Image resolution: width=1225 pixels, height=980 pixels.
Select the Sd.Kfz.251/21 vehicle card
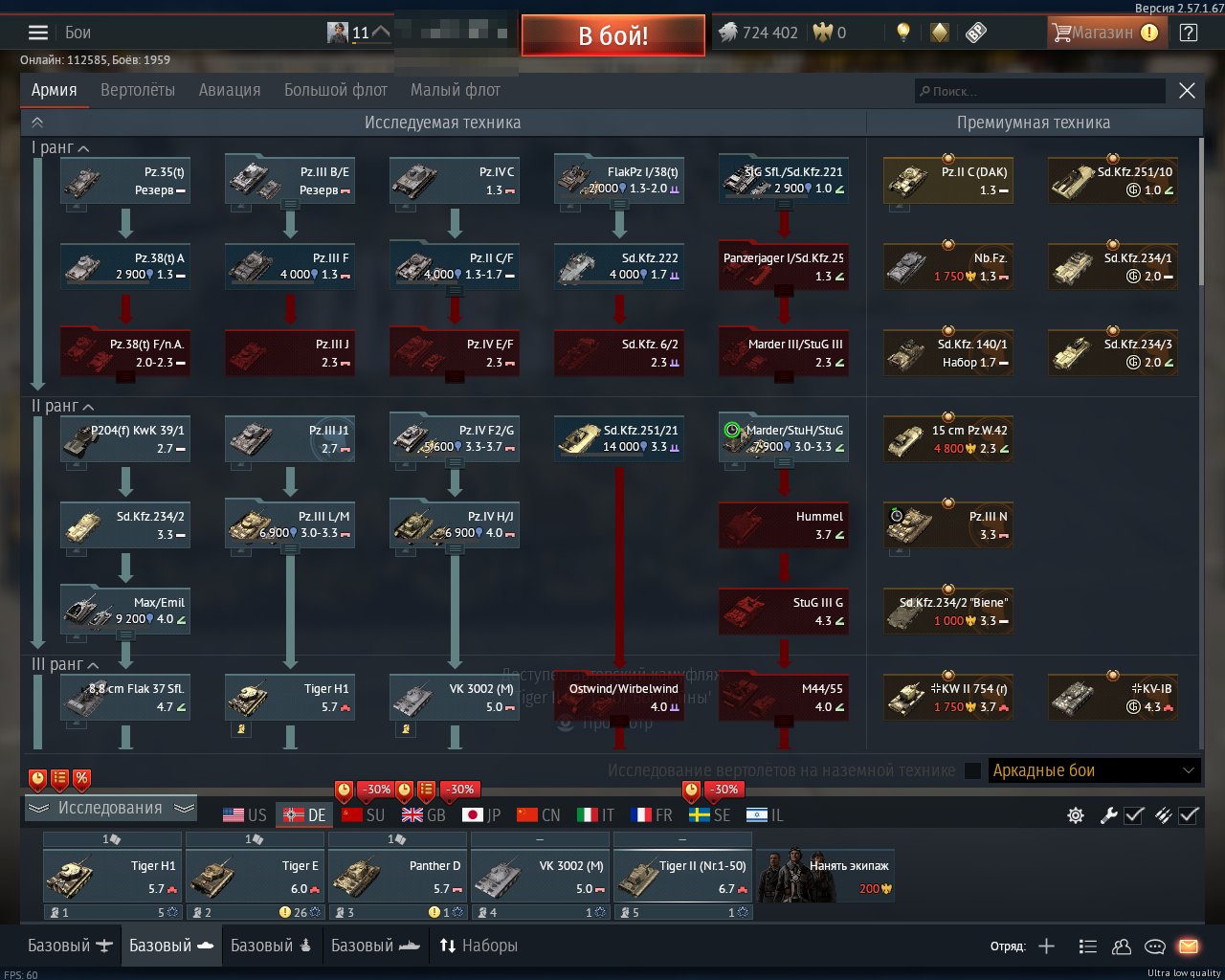pos(619,438)
